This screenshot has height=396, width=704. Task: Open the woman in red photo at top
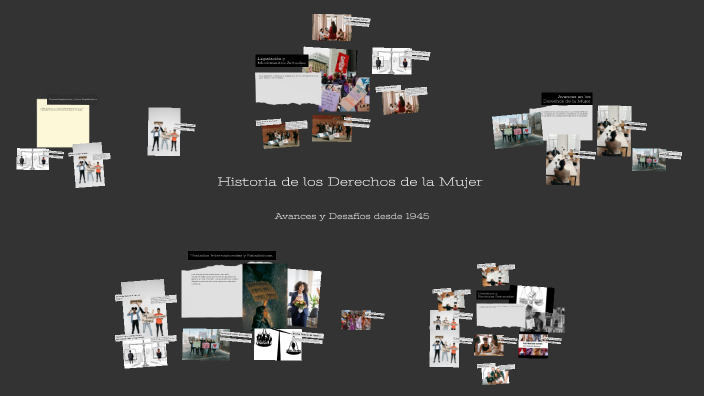pos(332,27)
